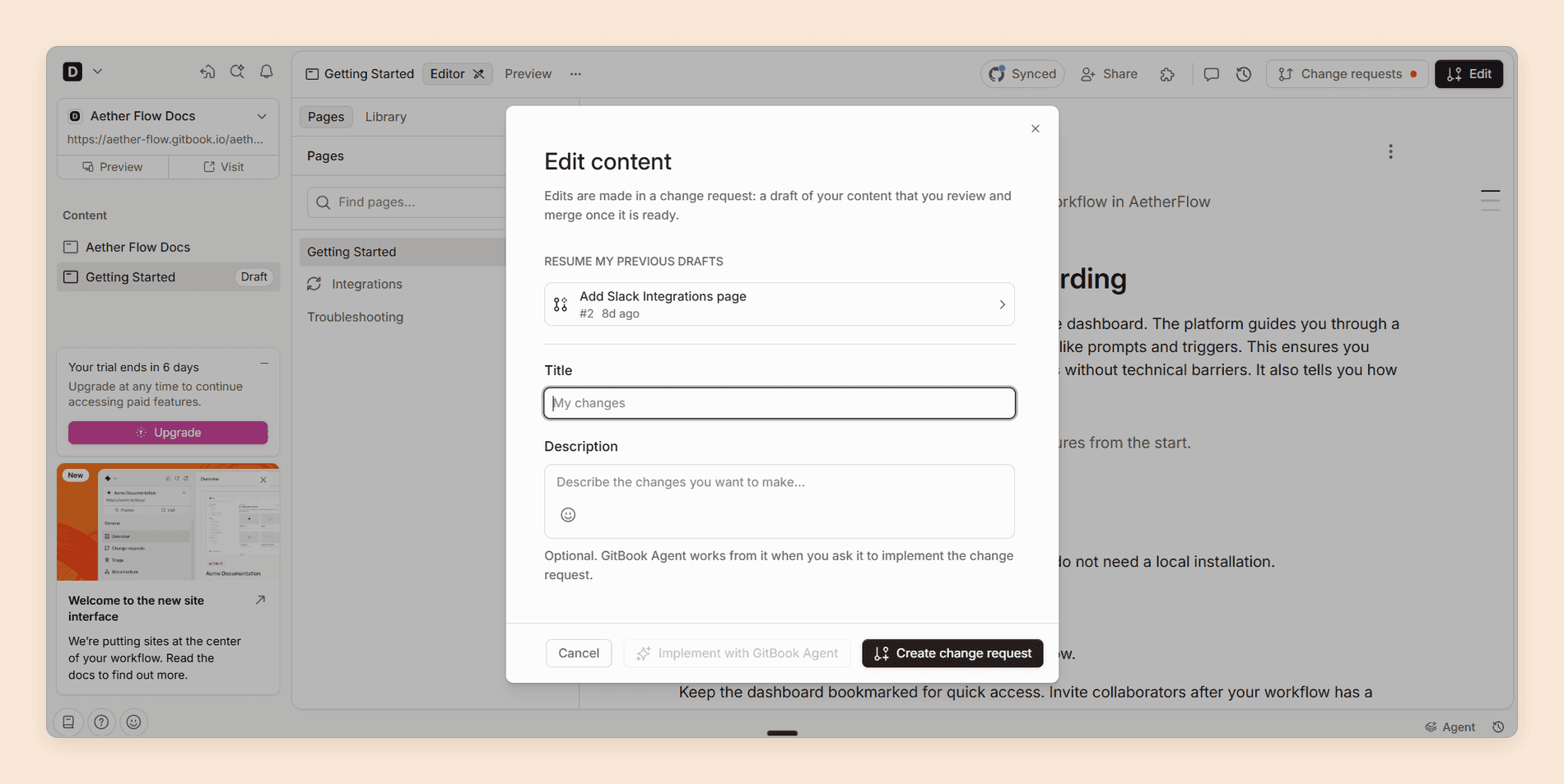Click the Cancel button
The width and height of the screenshot is (1564, 784).
(579, 653)
